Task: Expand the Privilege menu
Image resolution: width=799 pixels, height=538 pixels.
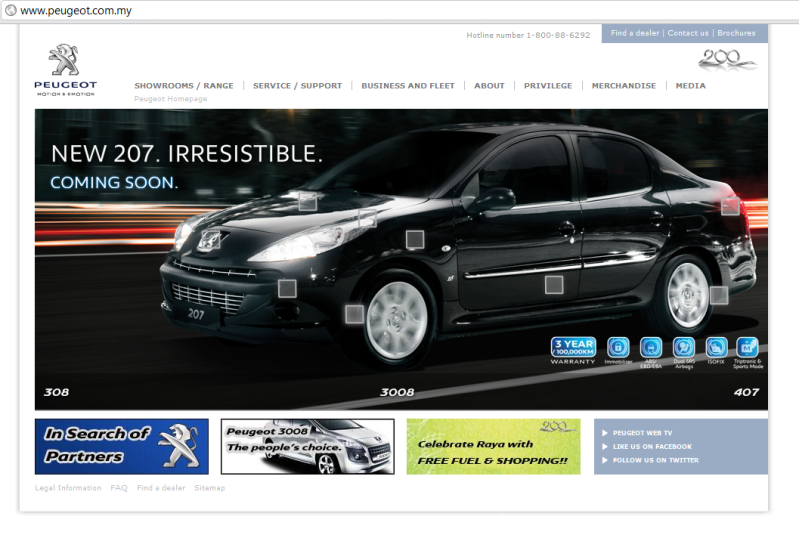Action: [x=548, y=86]
